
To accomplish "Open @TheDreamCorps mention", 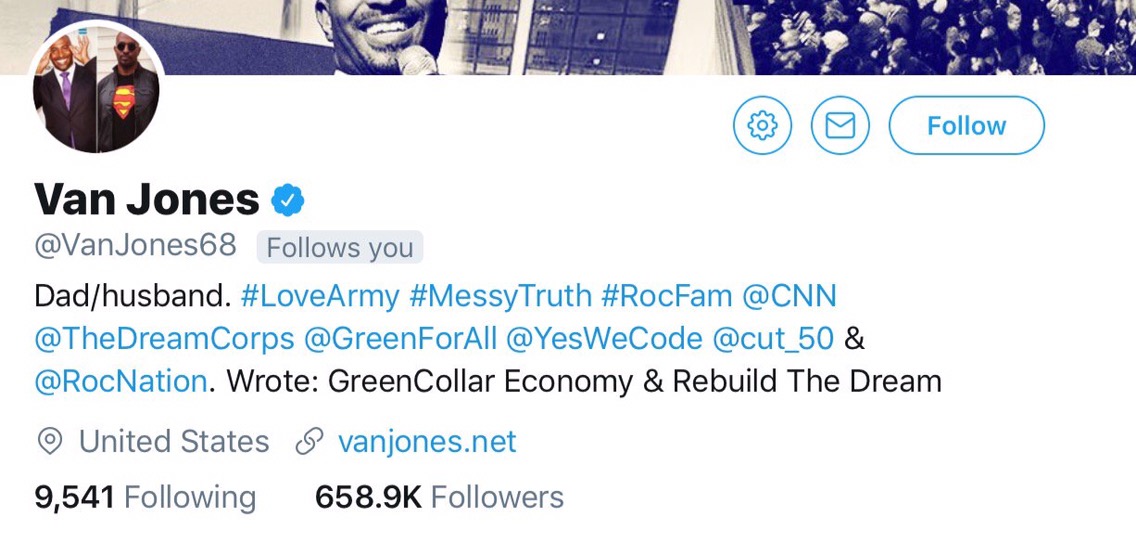I will [164, 339].
